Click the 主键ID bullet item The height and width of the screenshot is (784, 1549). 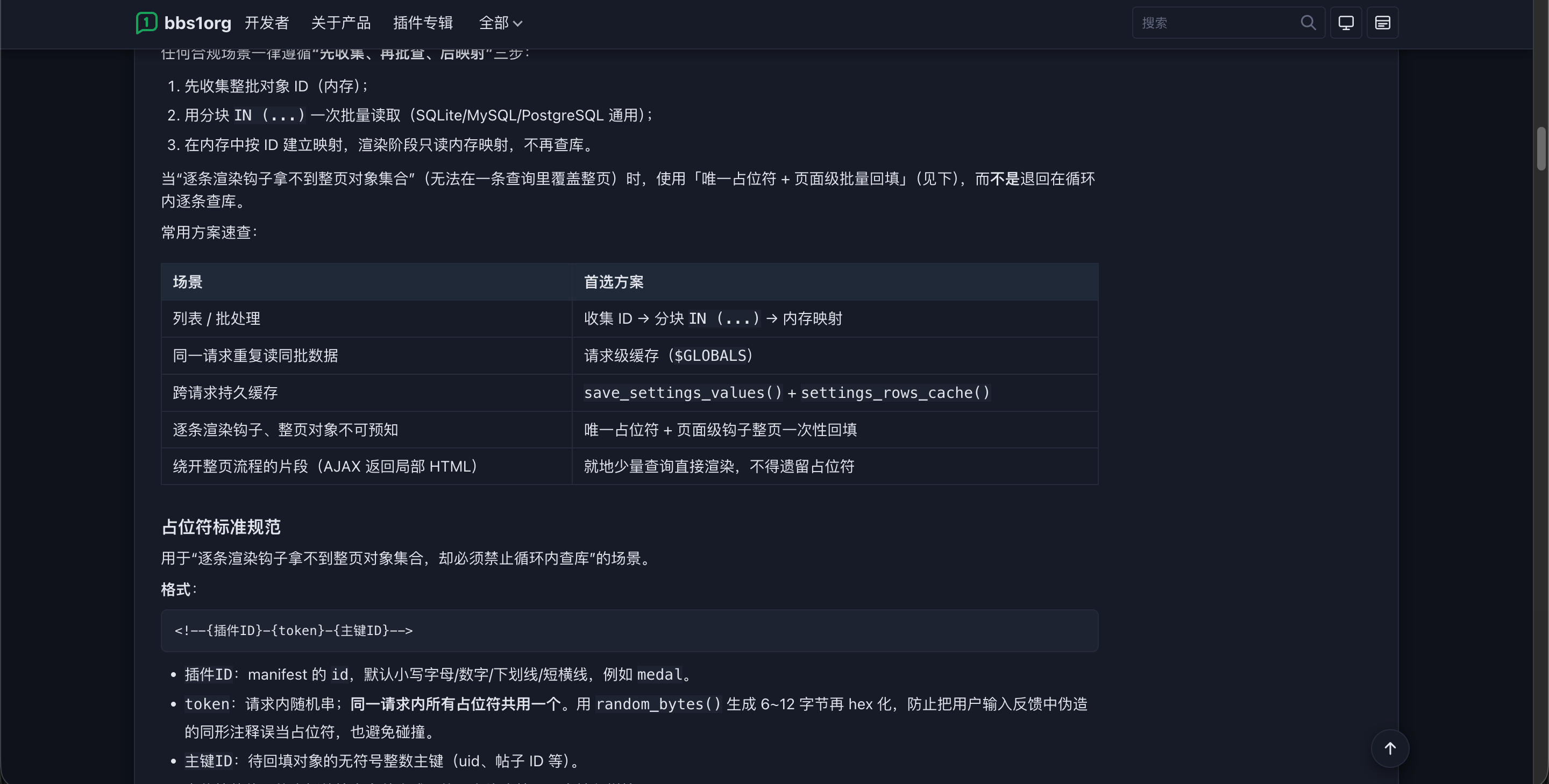(x=383, y=761)
